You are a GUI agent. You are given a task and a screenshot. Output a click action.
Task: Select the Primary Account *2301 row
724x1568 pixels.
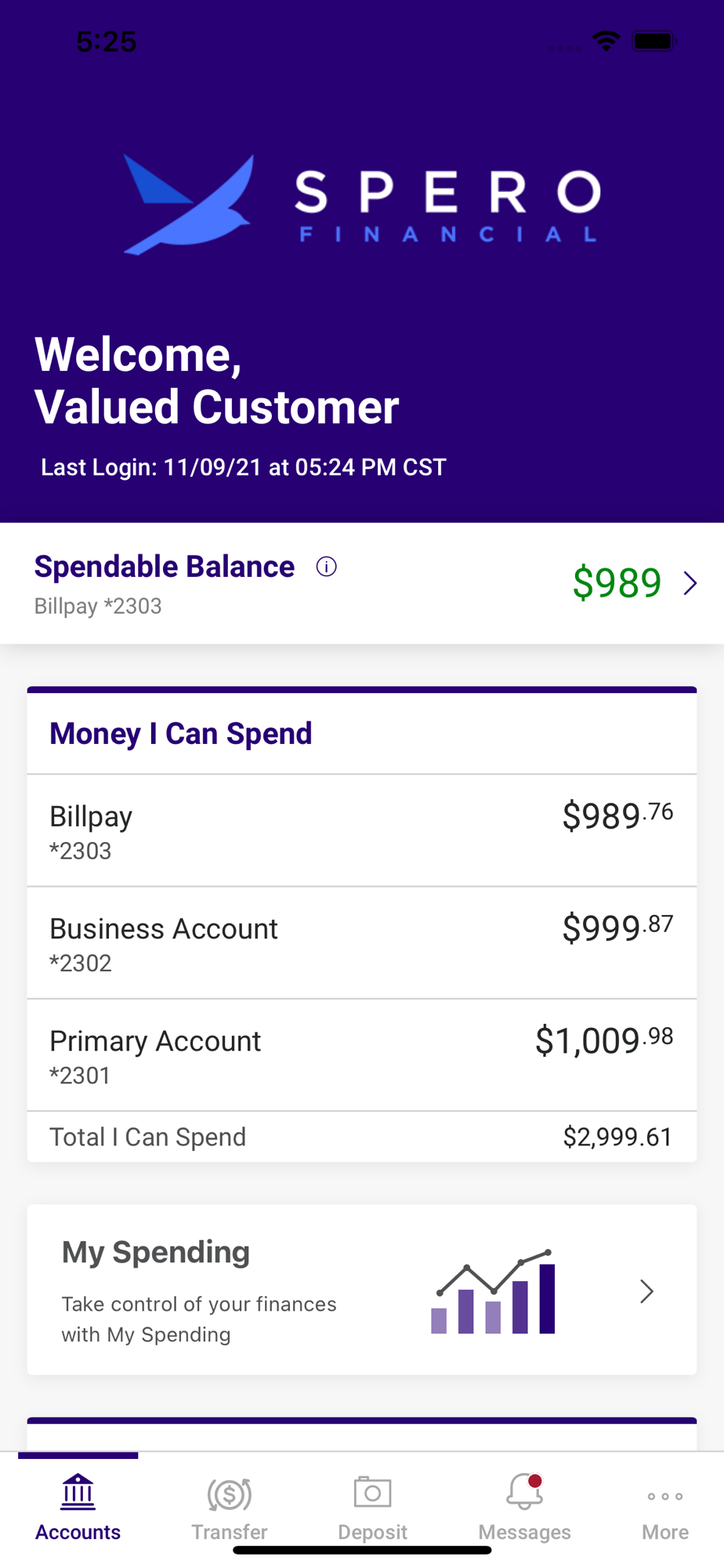[362, 1055]
